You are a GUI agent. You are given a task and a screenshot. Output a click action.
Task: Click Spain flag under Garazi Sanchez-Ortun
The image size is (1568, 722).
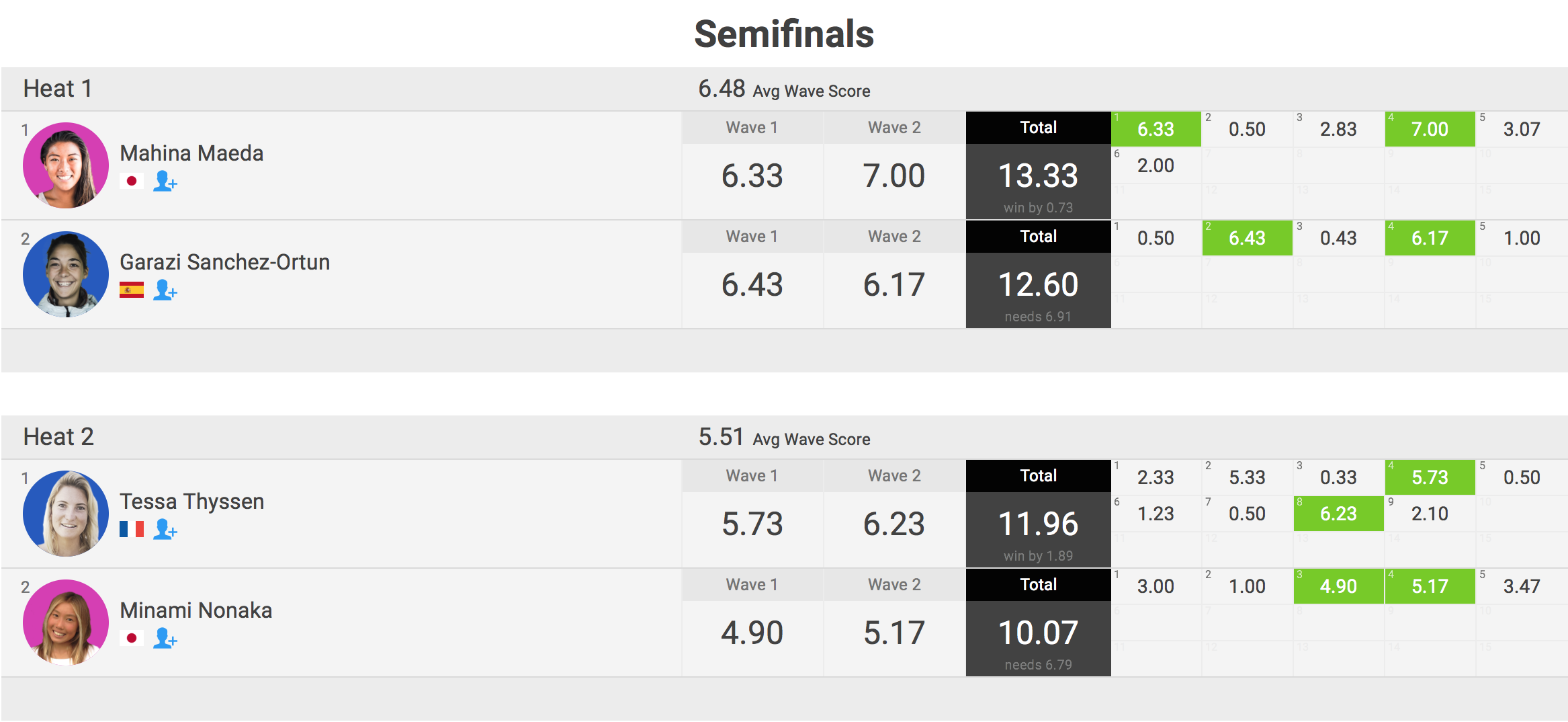click(x=132, y=290)
